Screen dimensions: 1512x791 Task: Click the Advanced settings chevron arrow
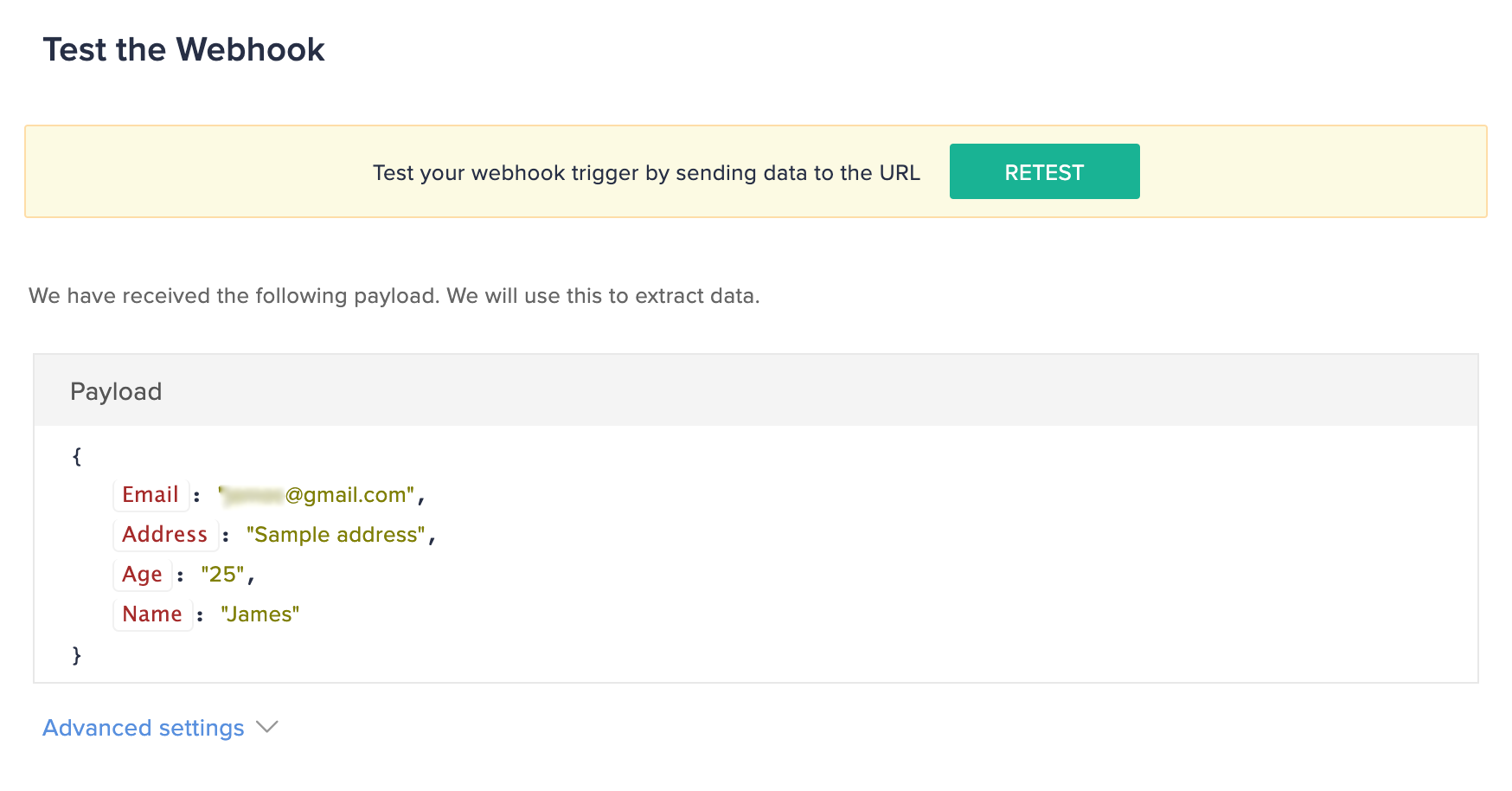point(267,727)
